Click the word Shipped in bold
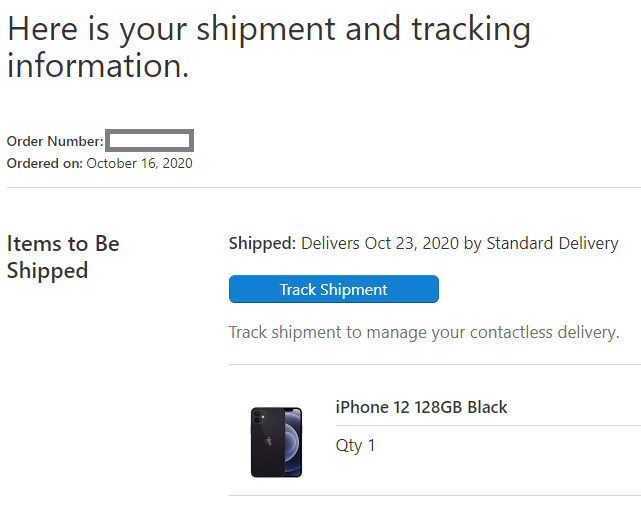This screenshot has width=641, height=513. tap(262, 244)
